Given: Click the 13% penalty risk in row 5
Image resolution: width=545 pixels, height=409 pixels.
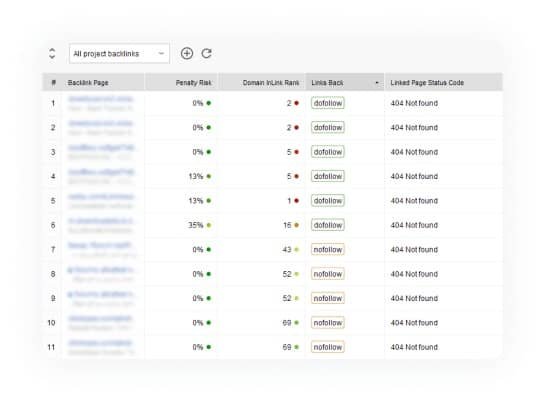Looking at the screenshot, I should click(196, 201).
